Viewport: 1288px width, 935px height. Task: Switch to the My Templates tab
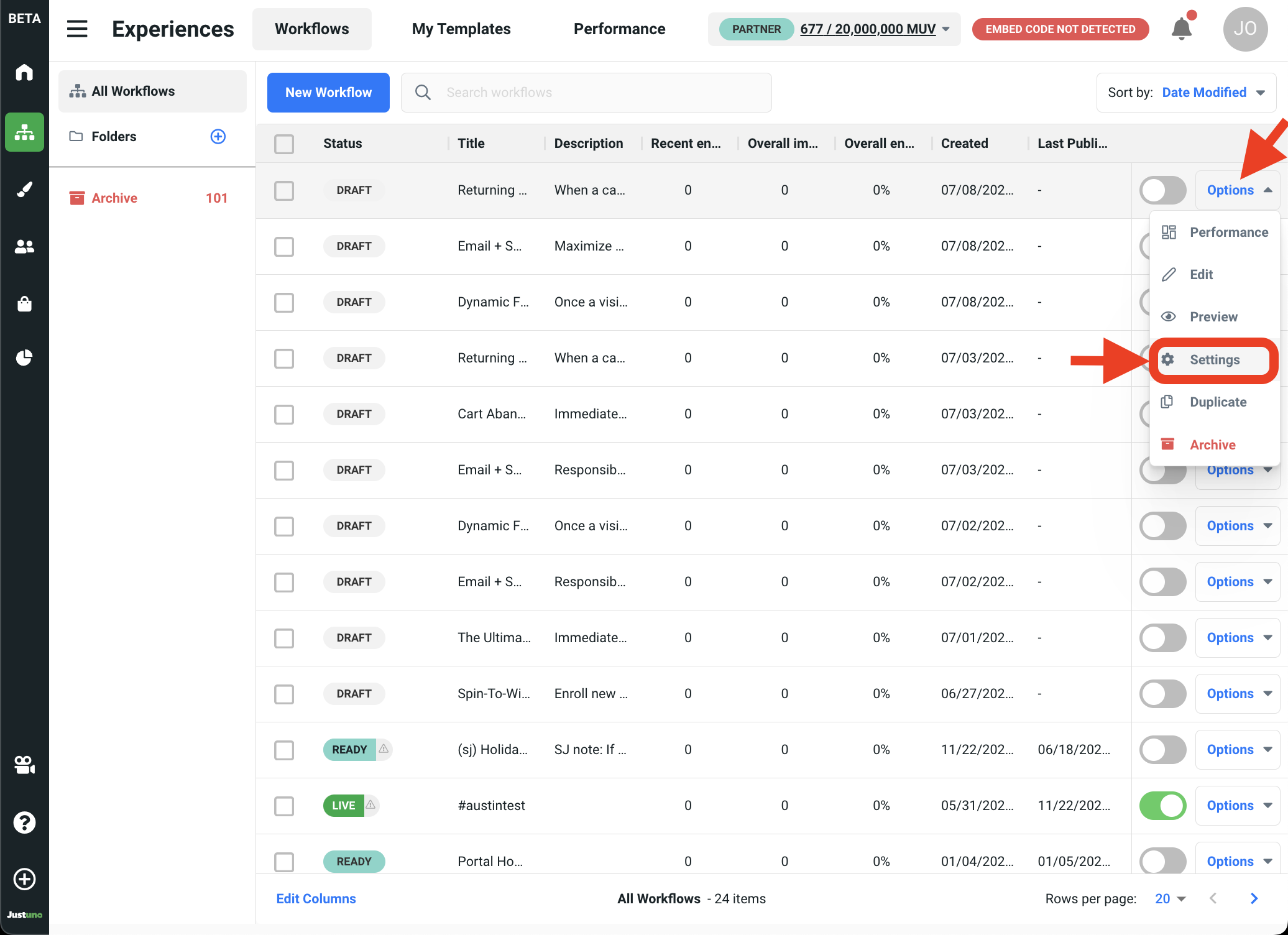461,29
